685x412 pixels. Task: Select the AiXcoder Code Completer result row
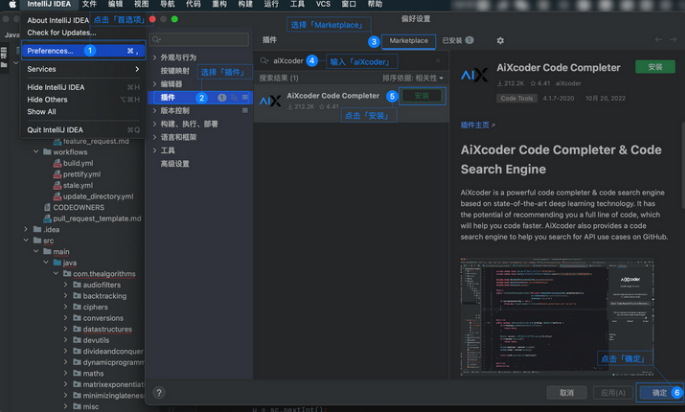[351, 101]
